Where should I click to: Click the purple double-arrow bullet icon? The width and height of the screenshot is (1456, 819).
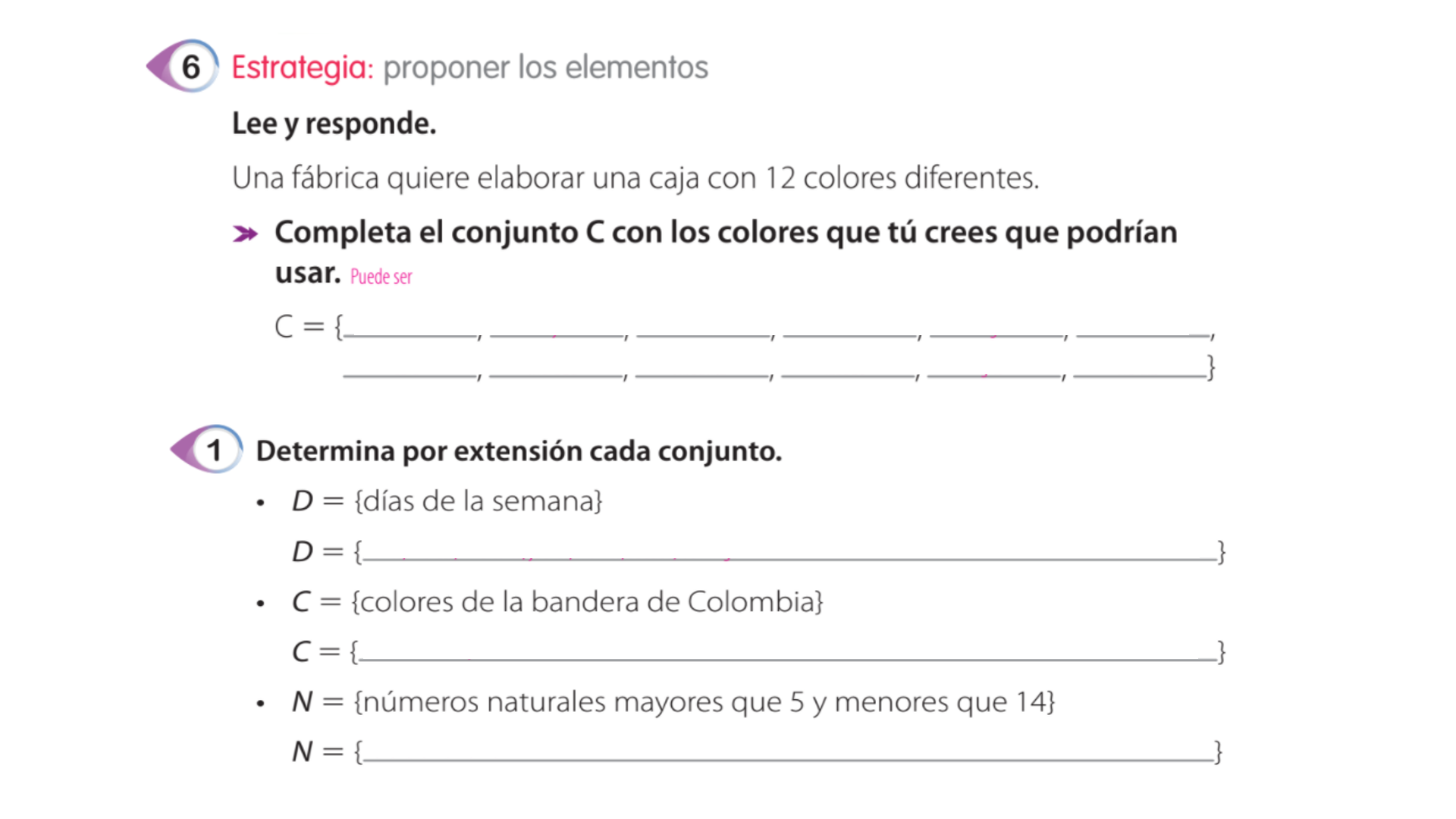[x=246, y=234]
